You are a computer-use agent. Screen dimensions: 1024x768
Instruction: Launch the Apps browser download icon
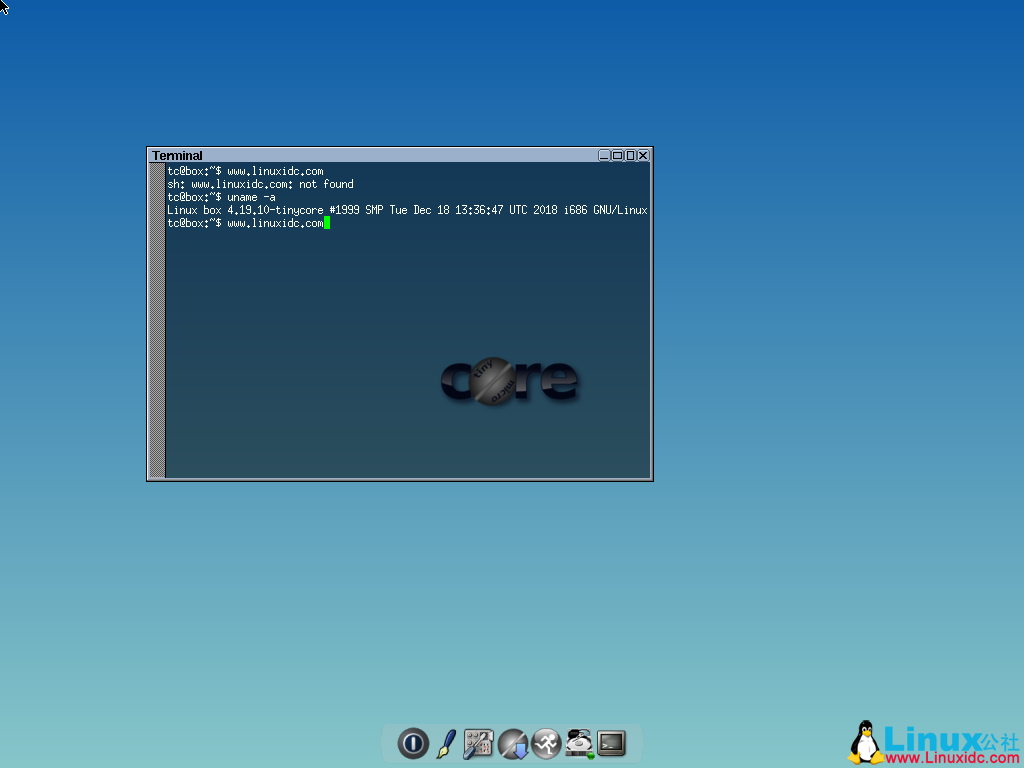click(512, 743)
